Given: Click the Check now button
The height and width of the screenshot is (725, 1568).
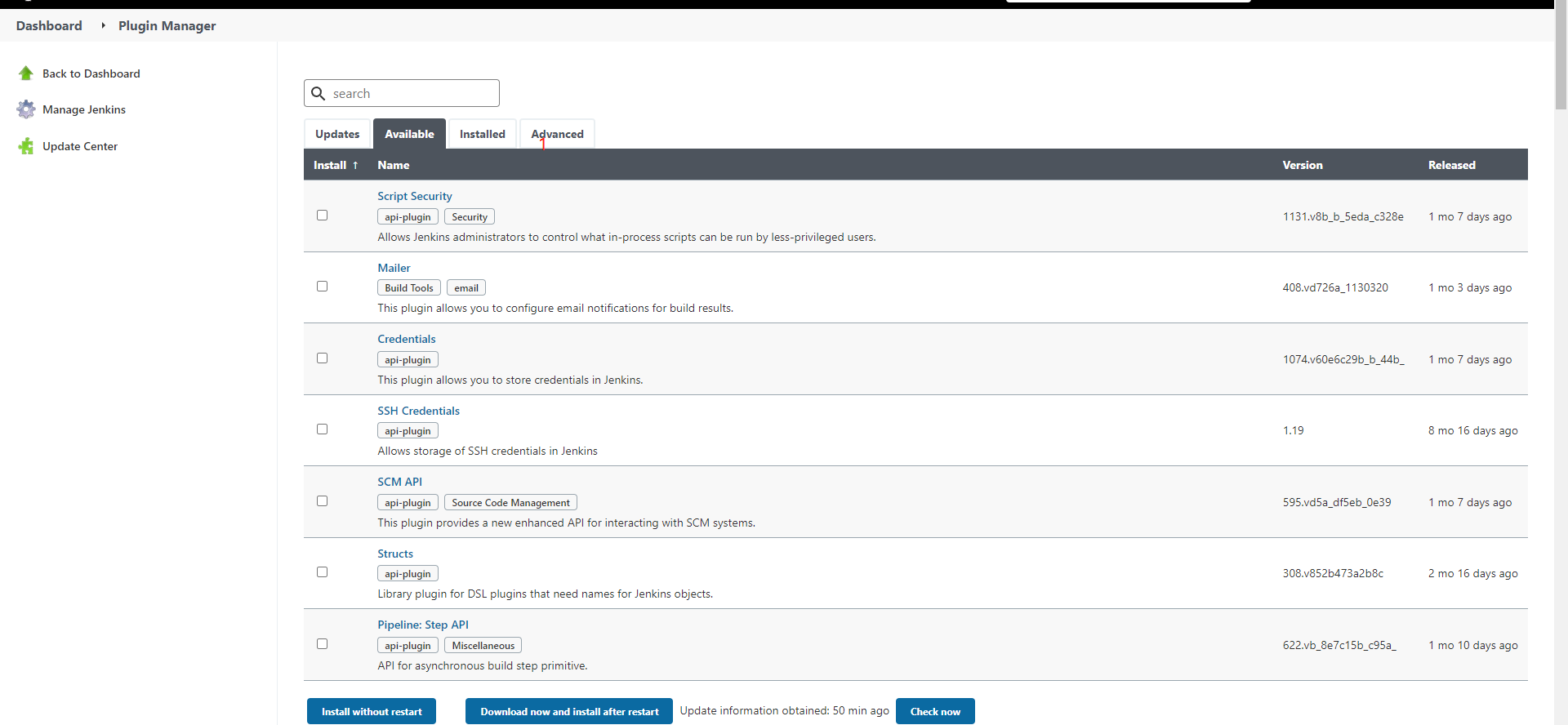Looking at the screenshot, I should [x=935, y=711].
